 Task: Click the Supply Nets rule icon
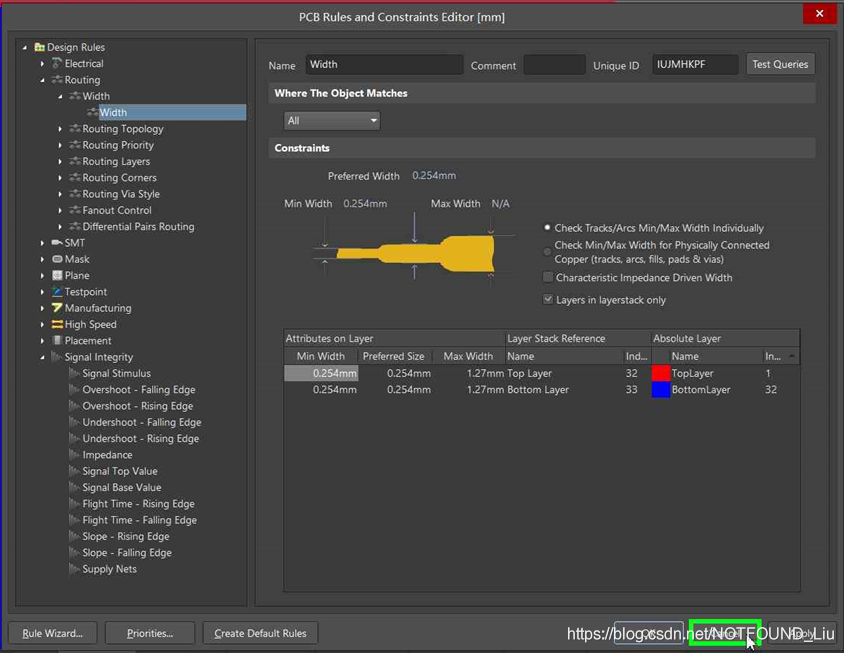coord(75,569)
